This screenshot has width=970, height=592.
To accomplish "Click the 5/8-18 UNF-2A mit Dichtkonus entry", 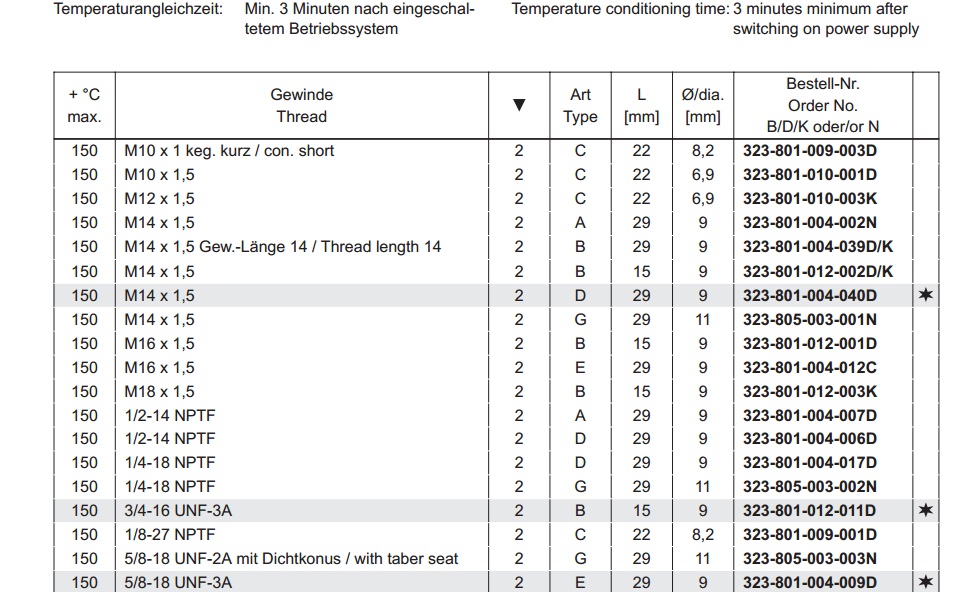I will 290,559.
